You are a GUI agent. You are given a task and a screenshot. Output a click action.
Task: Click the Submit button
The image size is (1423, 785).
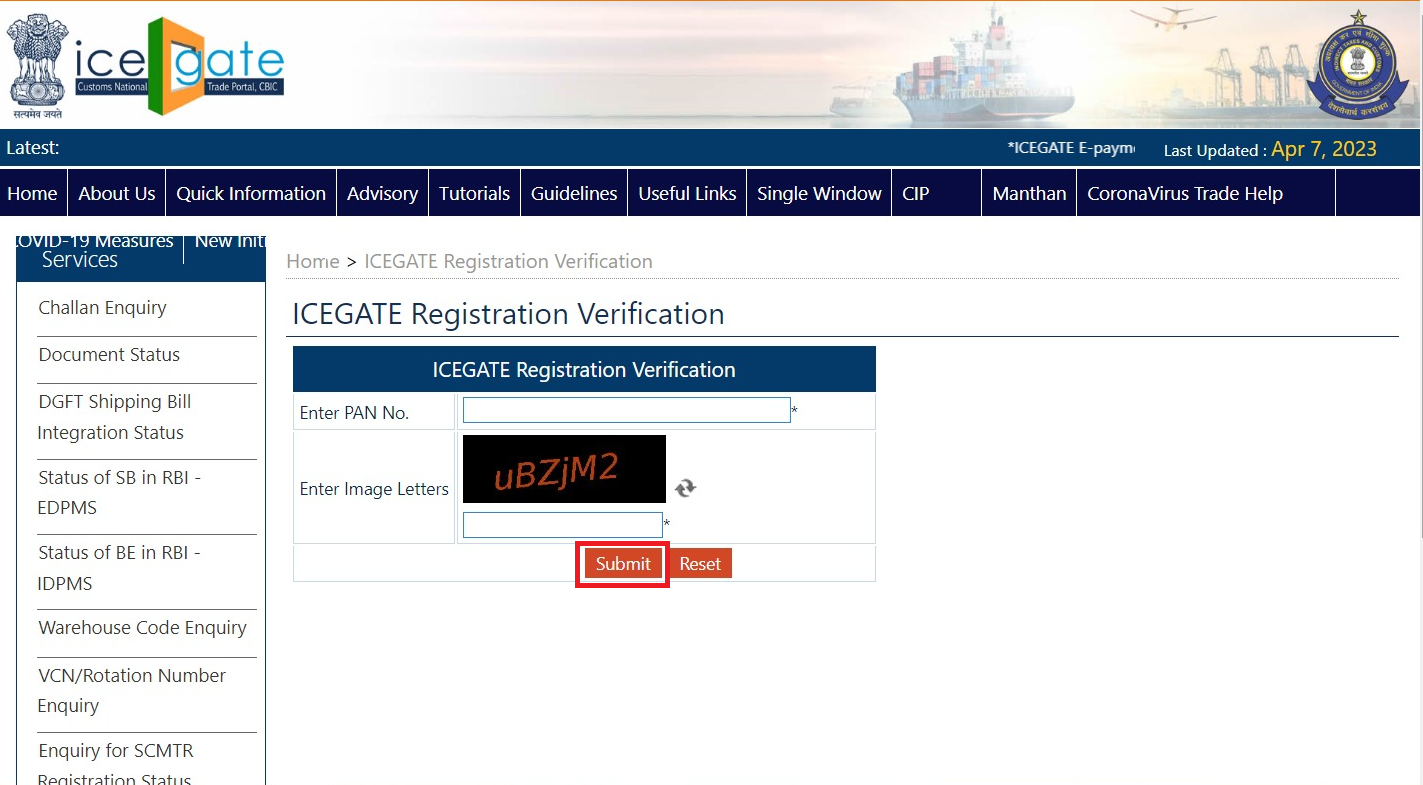(622, 564)
